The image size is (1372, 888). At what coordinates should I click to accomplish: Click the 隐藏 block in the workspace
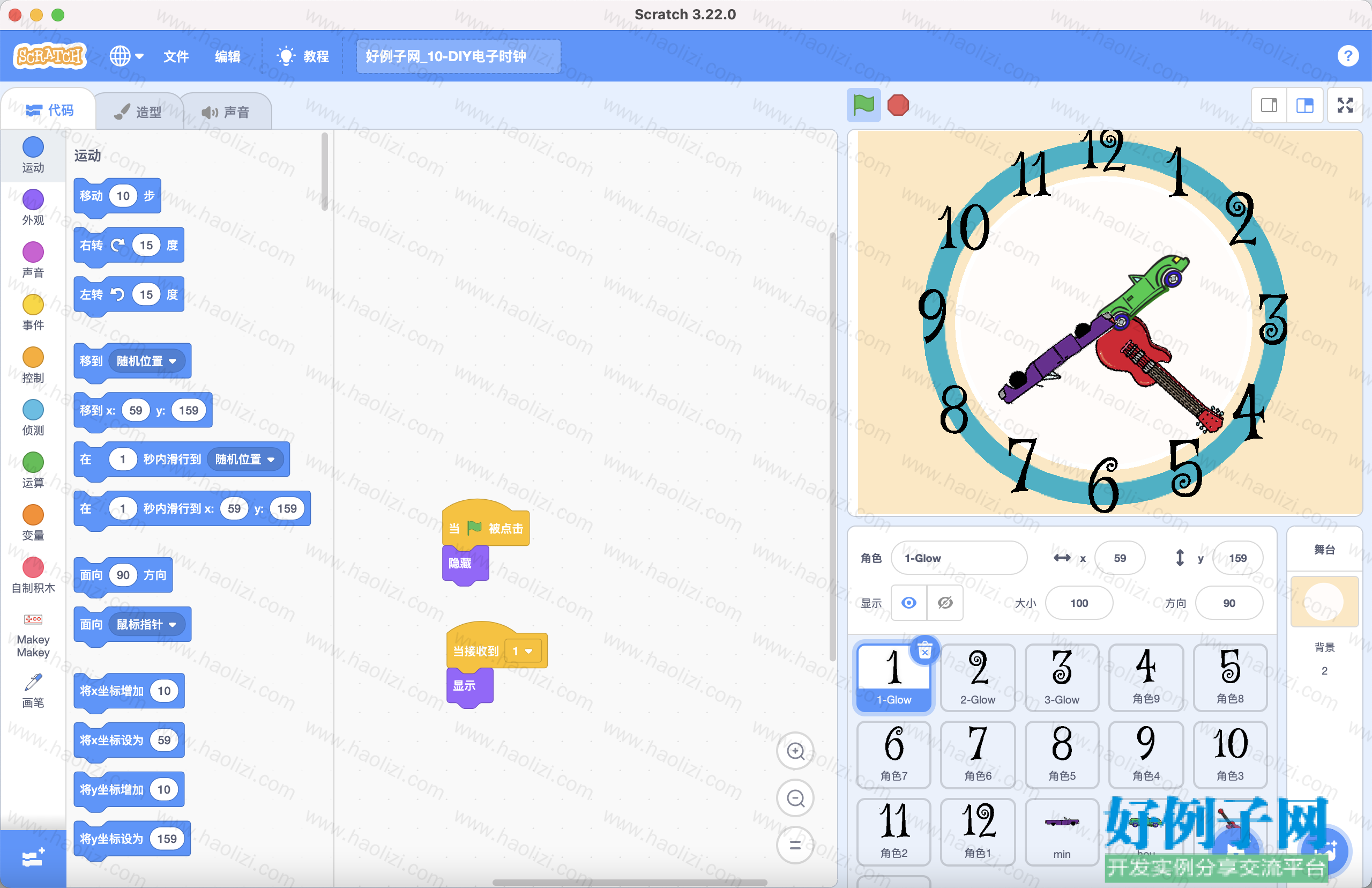(466, 564)
